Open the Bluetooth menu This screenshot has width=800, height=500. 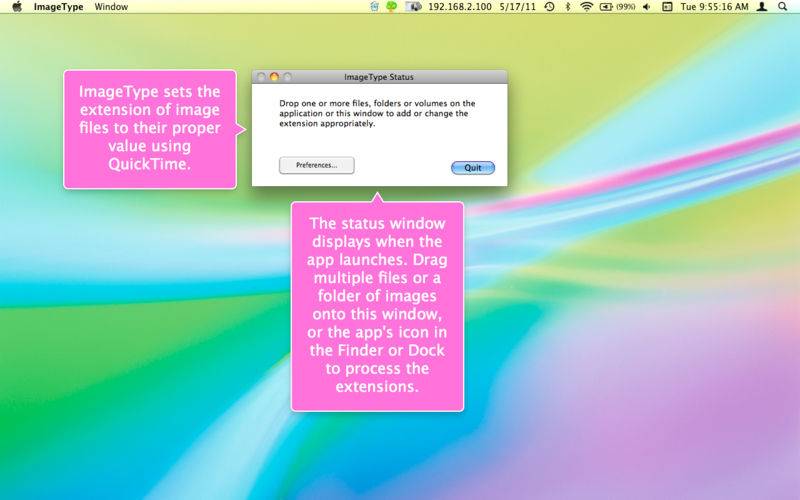tap(568, 7)
